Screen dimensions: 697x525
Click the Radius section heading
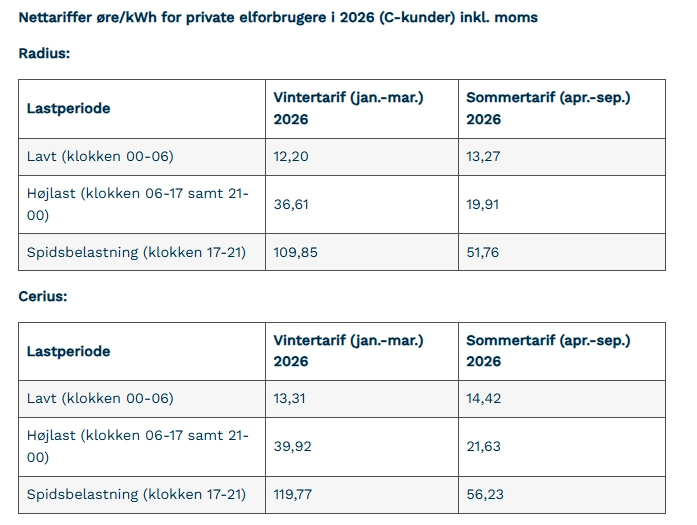44,53
